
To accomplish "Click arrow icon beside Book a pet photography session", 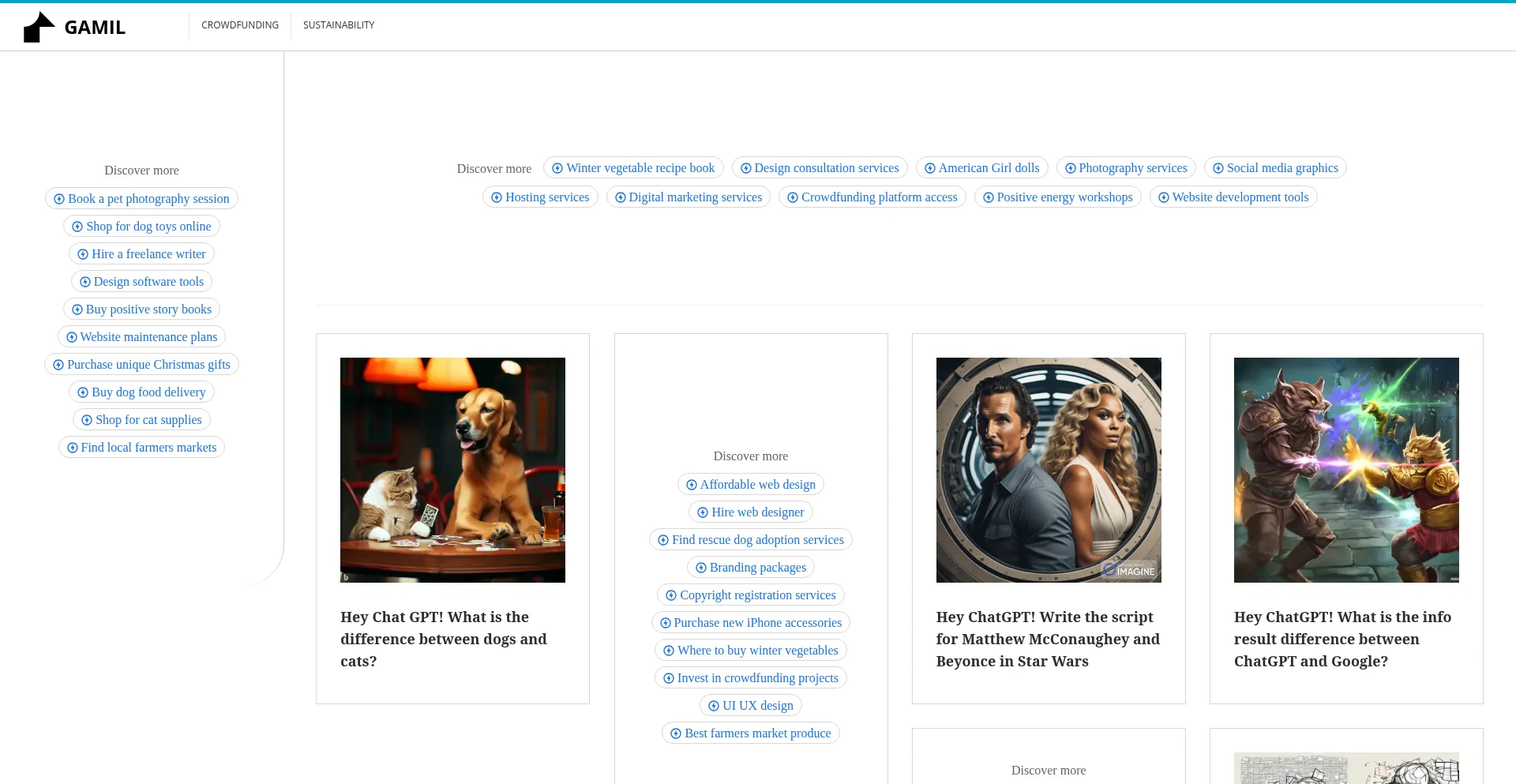I will (59, 199).
